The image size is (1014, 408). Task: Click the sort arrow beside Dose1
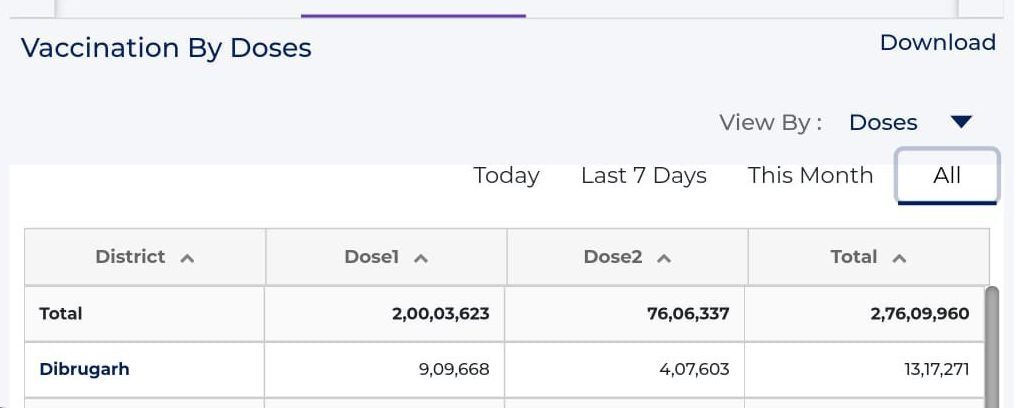coord(421,258)
